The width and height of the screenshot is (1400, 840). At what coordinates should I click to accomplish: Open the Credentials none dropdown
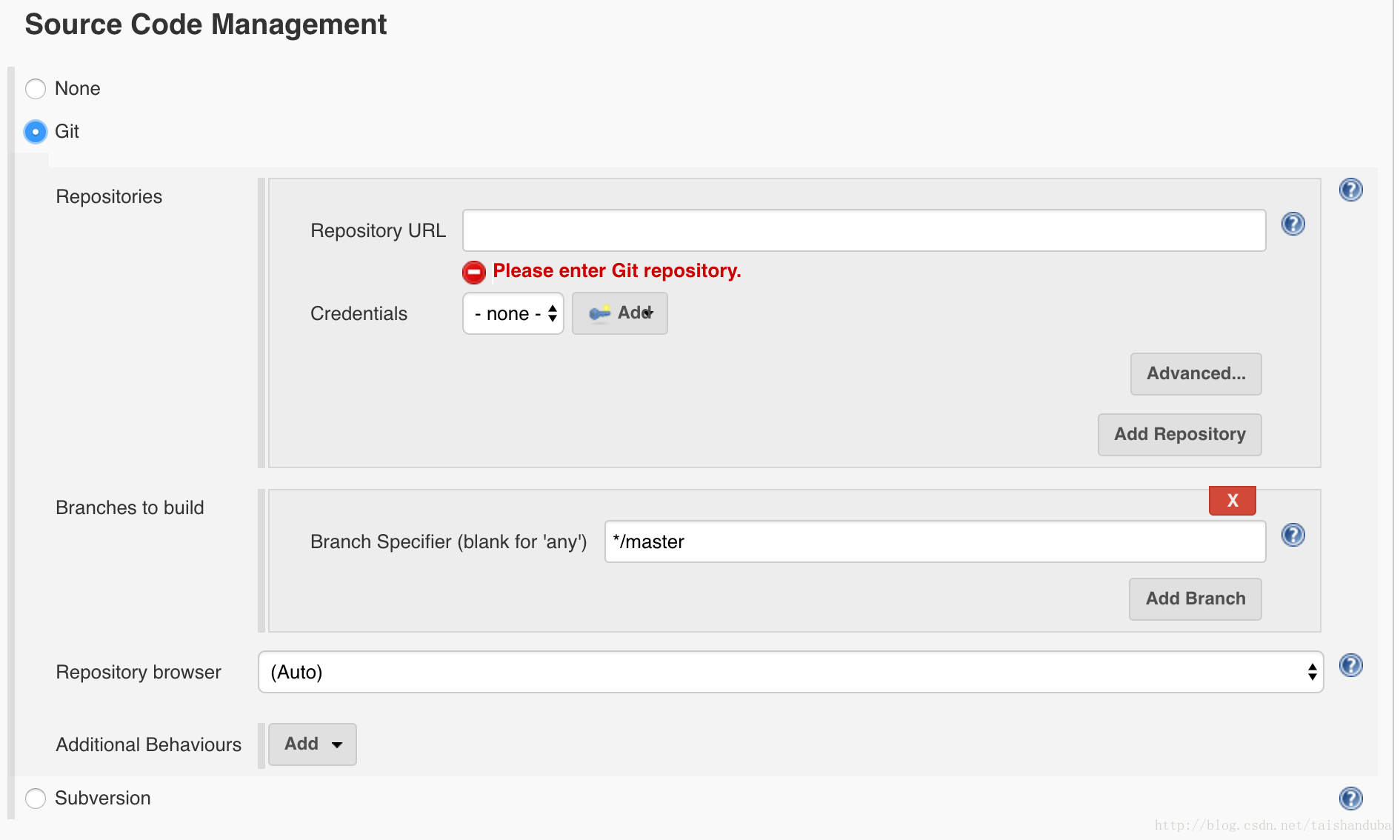coord(513,313)
